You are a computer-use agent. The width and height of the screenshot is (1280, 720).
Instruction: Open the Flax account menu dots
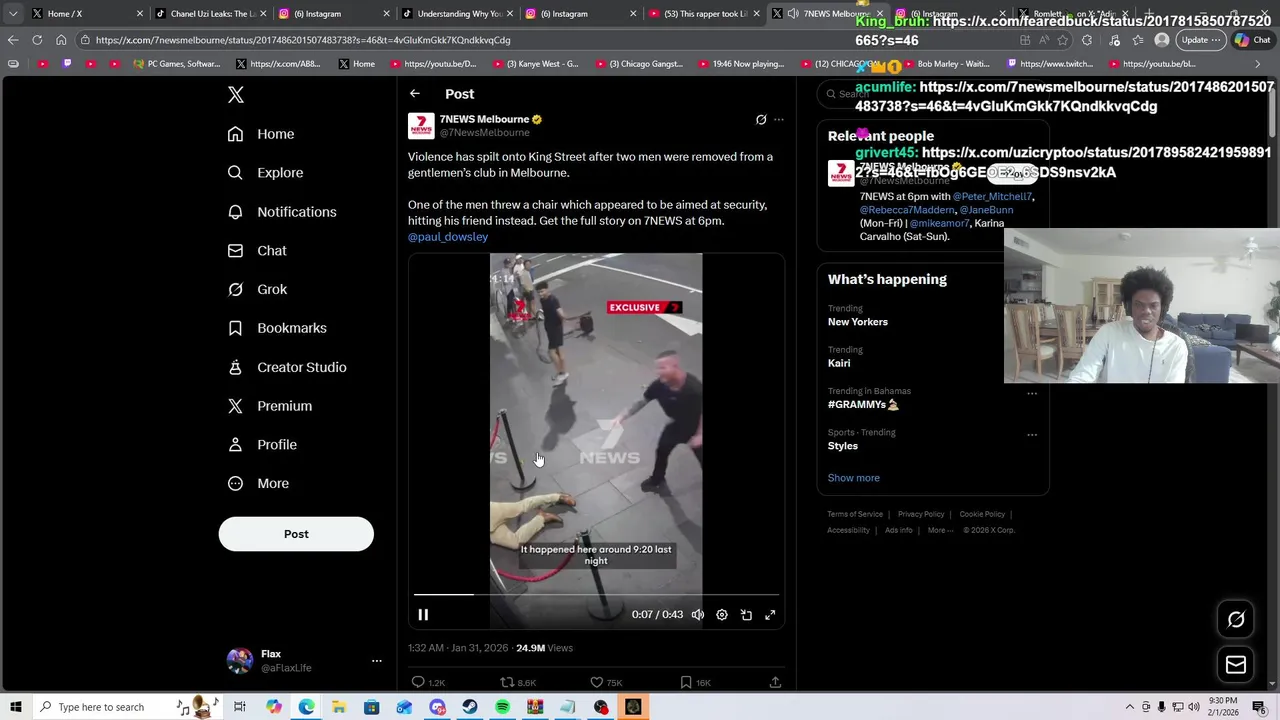pyautogui.click(x=377, y=661)
